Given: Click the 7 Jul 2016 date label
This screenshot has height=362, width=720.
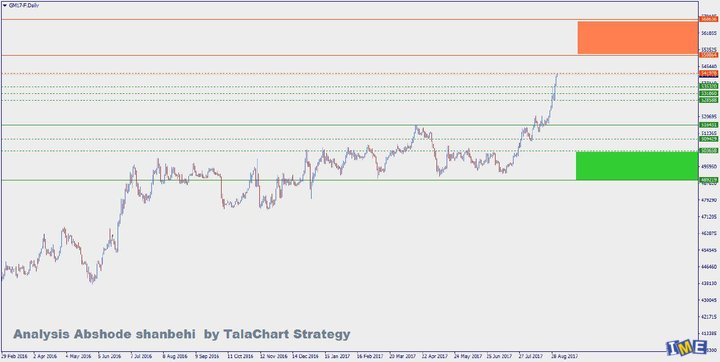Looking at the screenshot, I should 141,356.
